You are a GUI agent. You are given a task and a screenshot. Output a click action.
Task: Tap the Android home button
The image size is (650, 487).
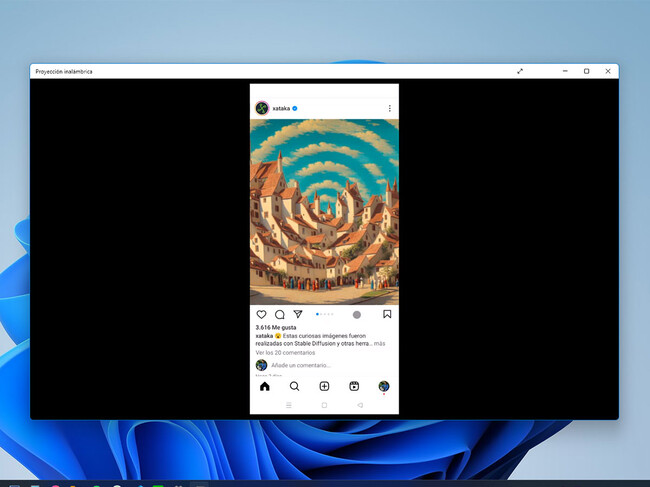click(x=324, y=405)
